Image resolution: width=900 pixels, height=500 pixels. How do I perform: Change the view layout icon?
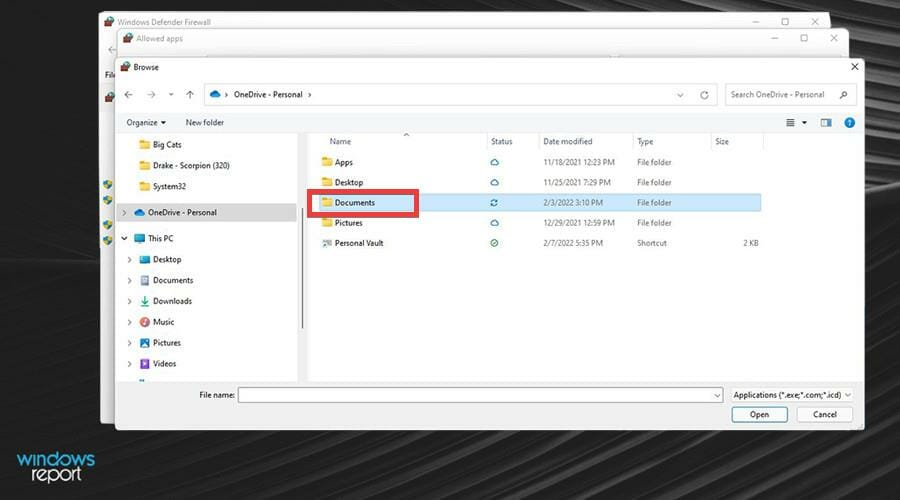[x=790, y=122]
